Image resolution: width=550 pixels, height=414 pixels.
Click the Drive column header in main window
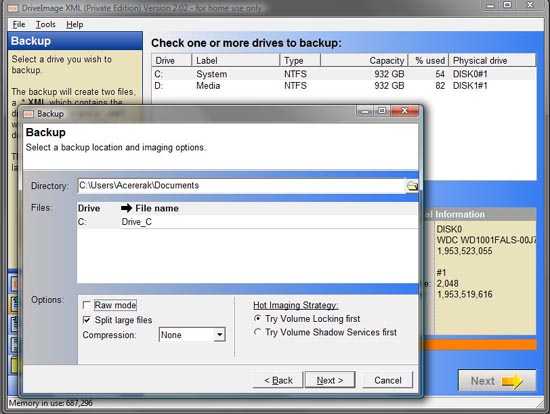click(x=172, y=60)
